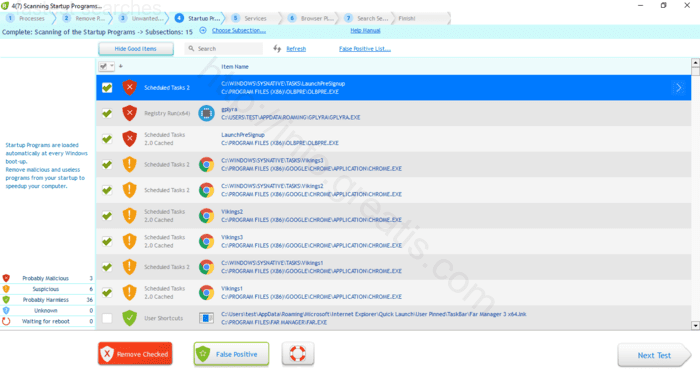Click green shield in User Shortcuts row
700x373 pixels.
(129, 318)
